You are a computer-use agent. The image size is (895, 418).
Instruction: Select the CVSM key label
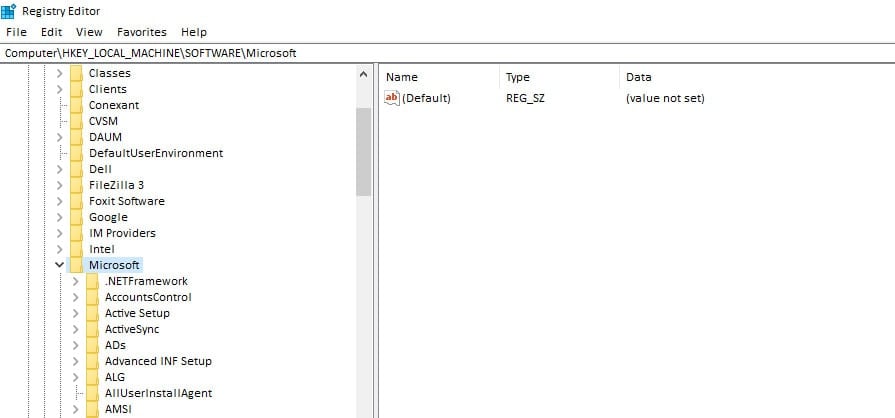coord(103,121)
